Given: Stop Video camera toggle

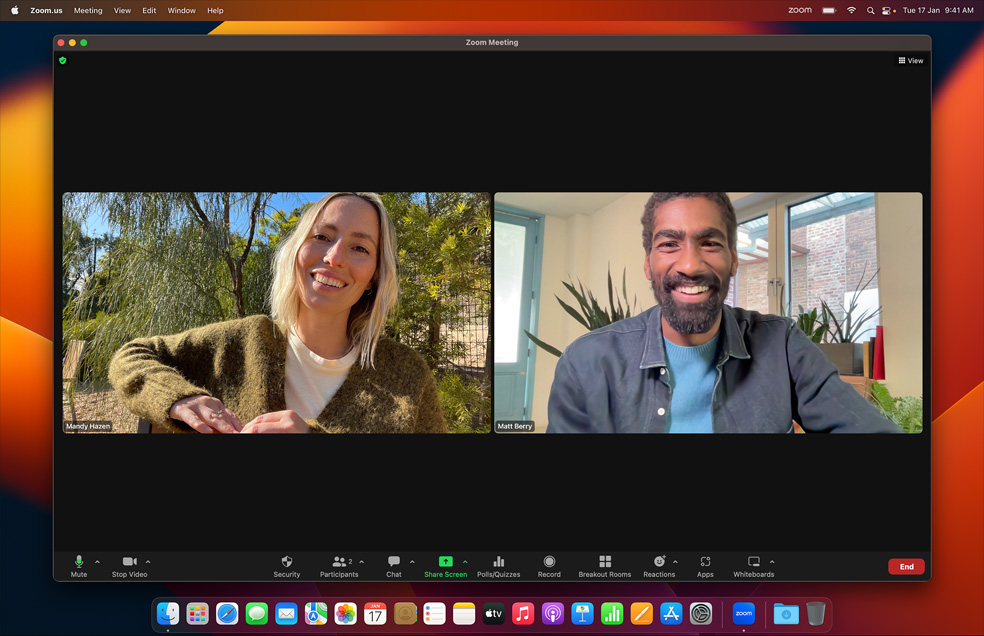Looking at the screenshot, I should 129,565.
